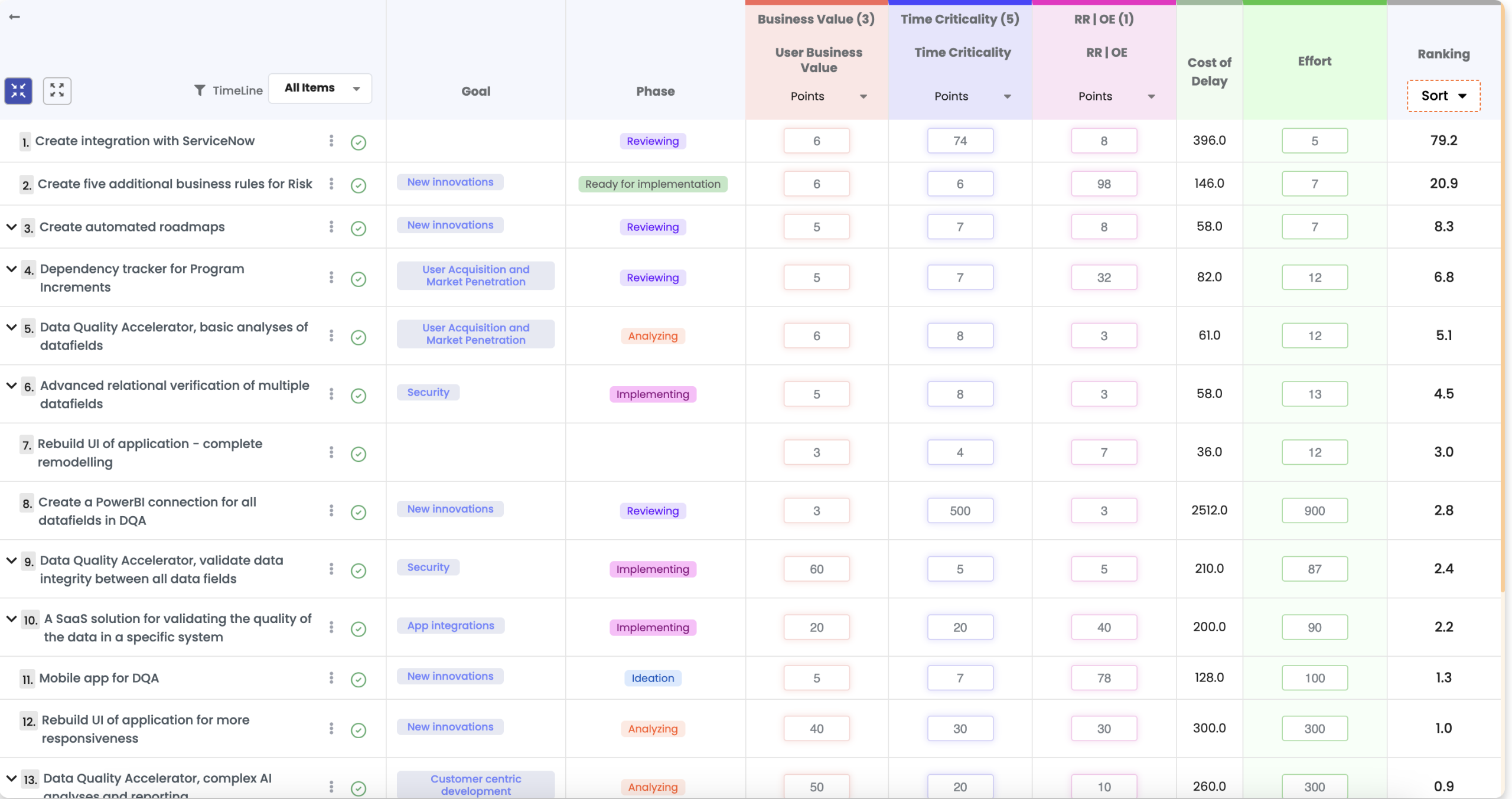Open the Ranking Sort dropdown
1512x799 pixels.
tap(1443, 96)
